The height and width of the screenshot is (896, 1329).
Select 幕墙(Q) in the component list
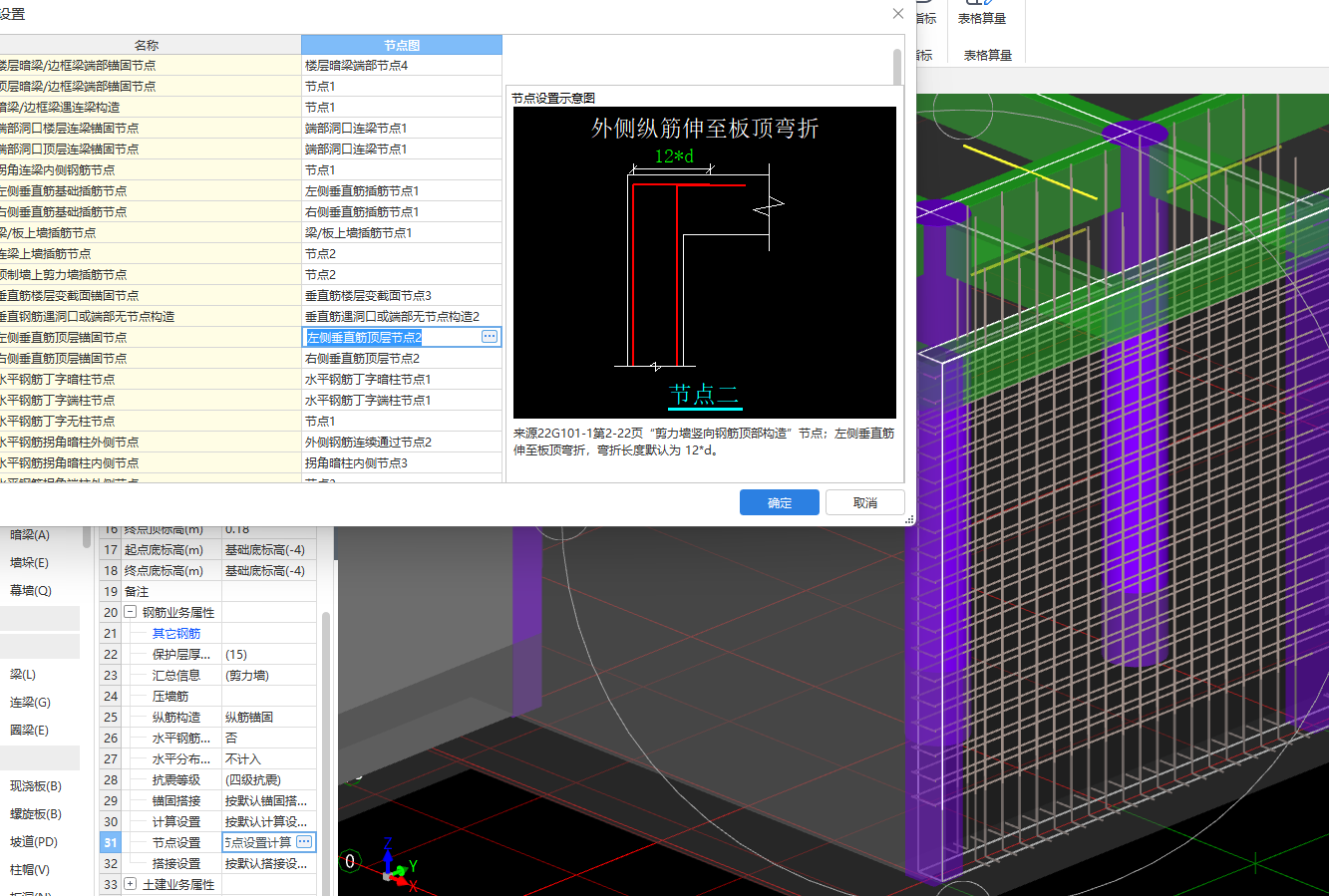coord(31,591)
